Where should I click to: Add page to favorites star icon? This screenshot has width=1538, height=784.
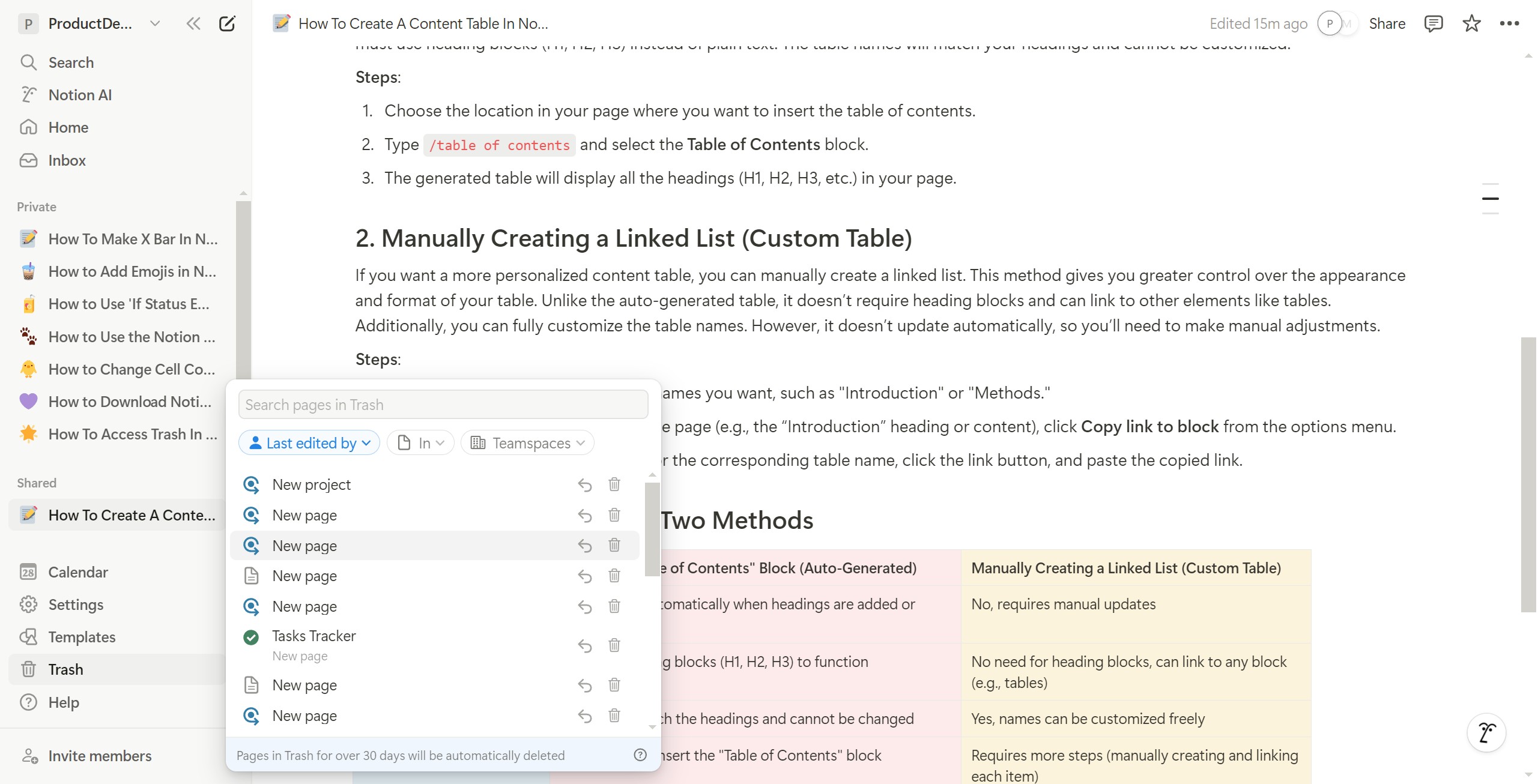point(1471,23)
